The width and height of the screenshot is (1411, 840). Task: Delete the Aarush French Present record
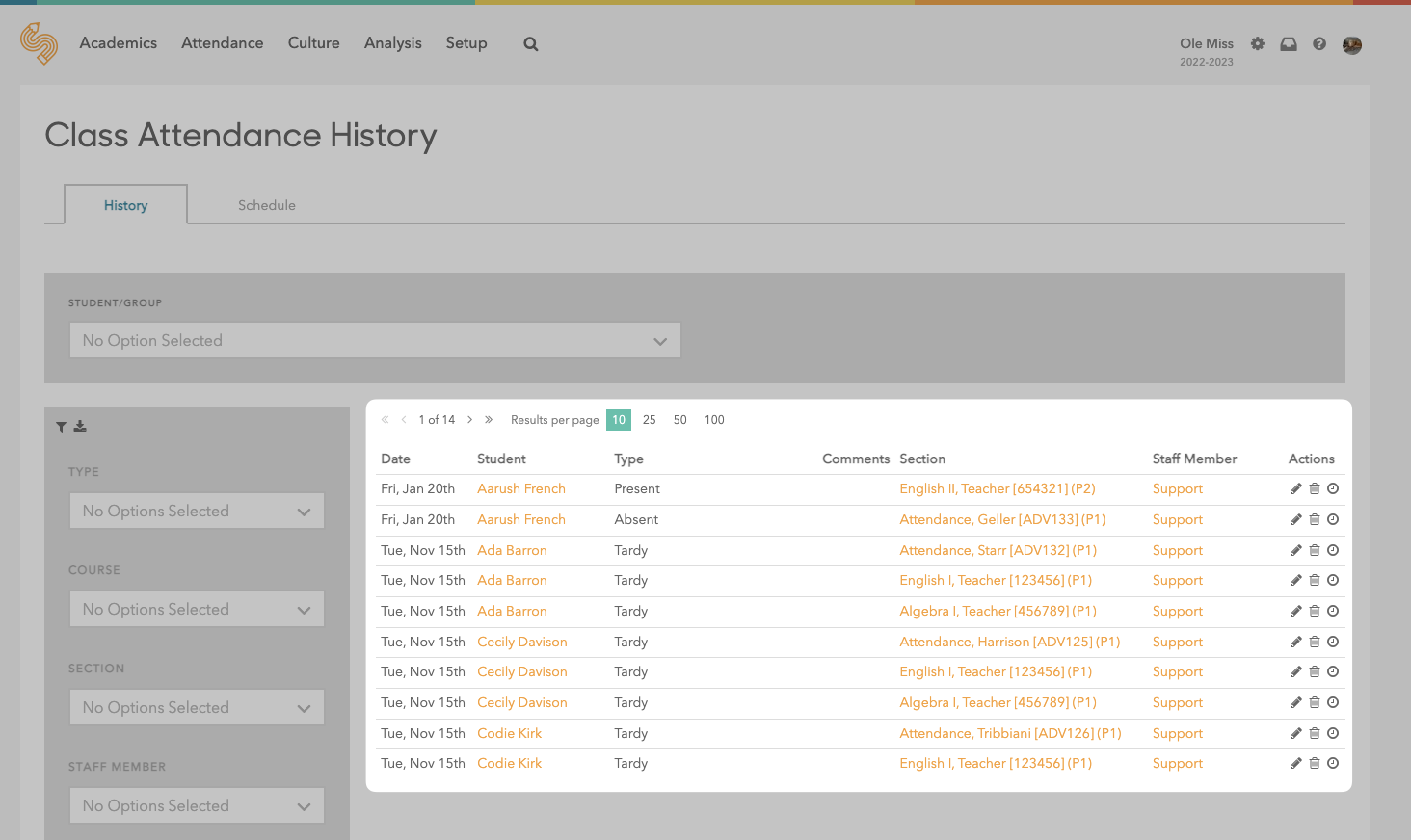coord(1315,488)
